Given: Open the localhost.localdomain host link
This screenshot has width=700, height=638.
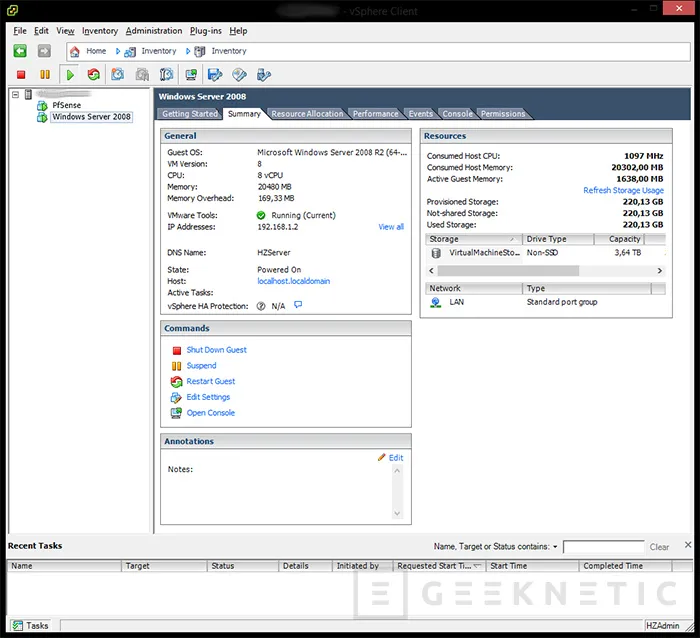Looking at the screenshot, I should tap(294, 281).
